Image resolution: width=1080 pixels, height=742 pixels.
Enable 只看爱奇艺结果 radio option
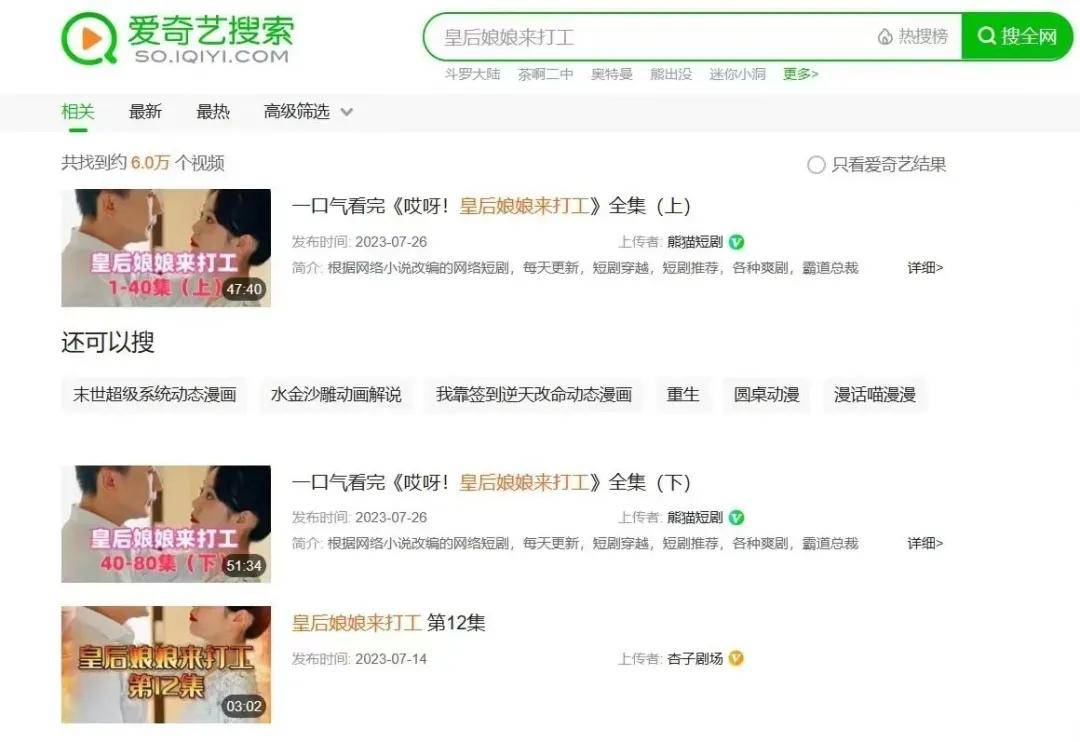click(816, 165)
